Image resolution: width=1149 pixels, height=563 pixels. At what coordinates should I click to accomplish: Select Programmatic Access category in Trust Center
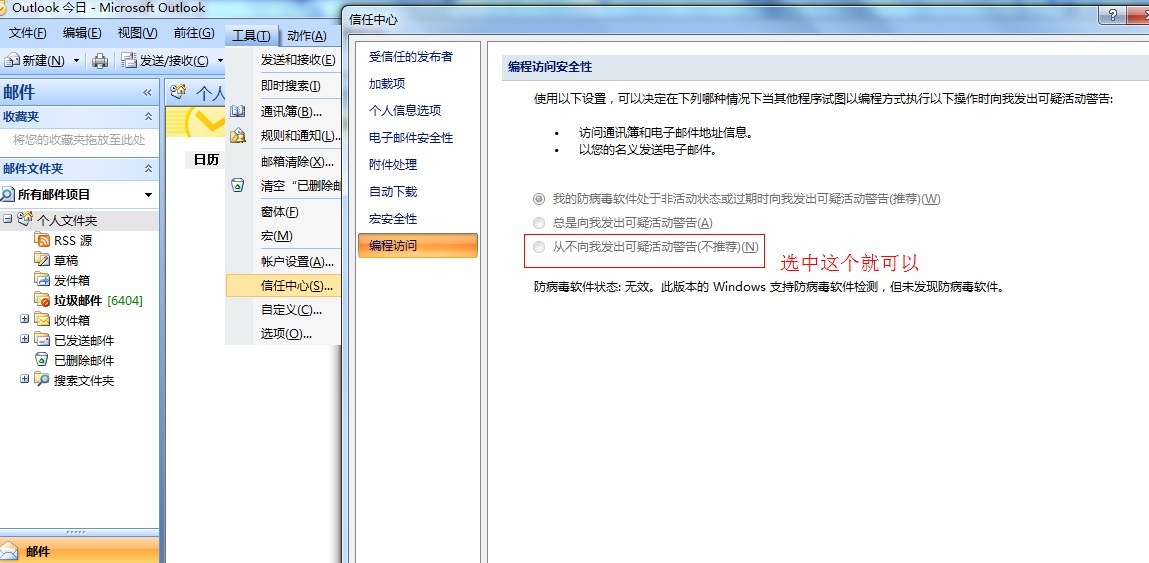[x=418, y=246]
